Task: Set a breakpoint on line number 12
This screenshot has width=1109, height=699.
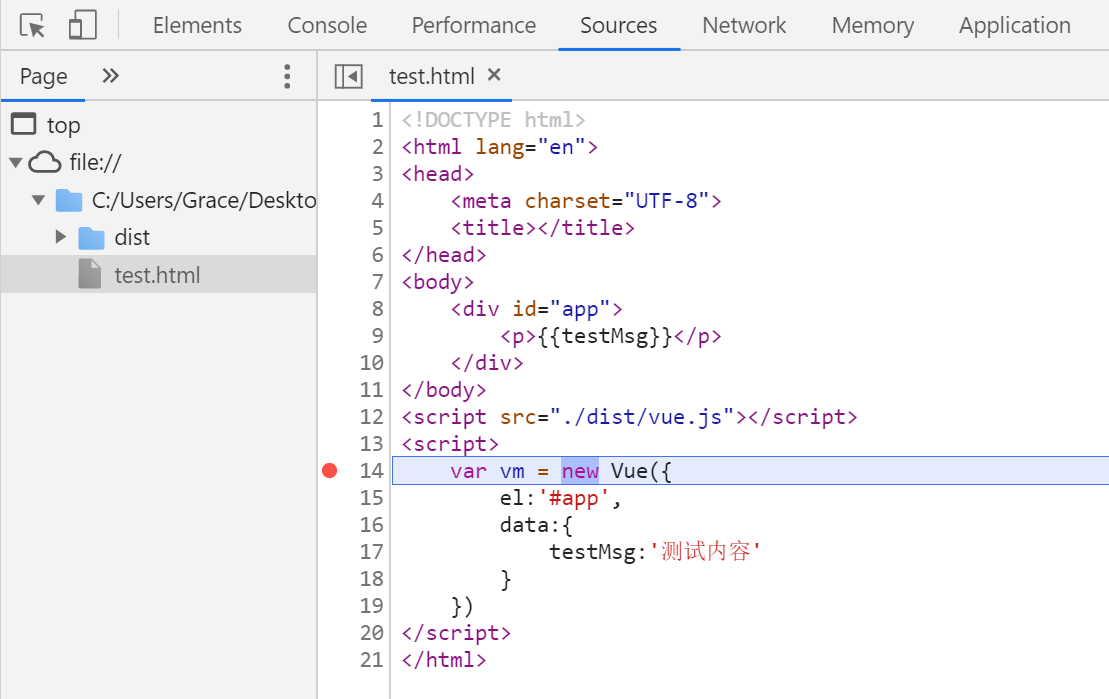Action: (x=371, y=417)
